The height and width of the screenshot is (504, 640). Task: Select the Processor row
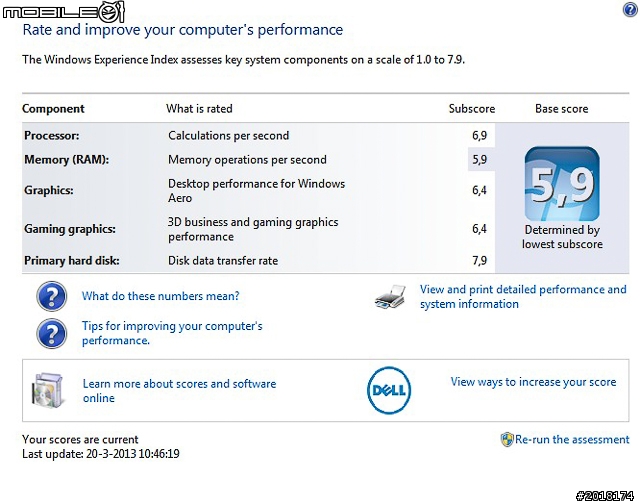point(258,135)
